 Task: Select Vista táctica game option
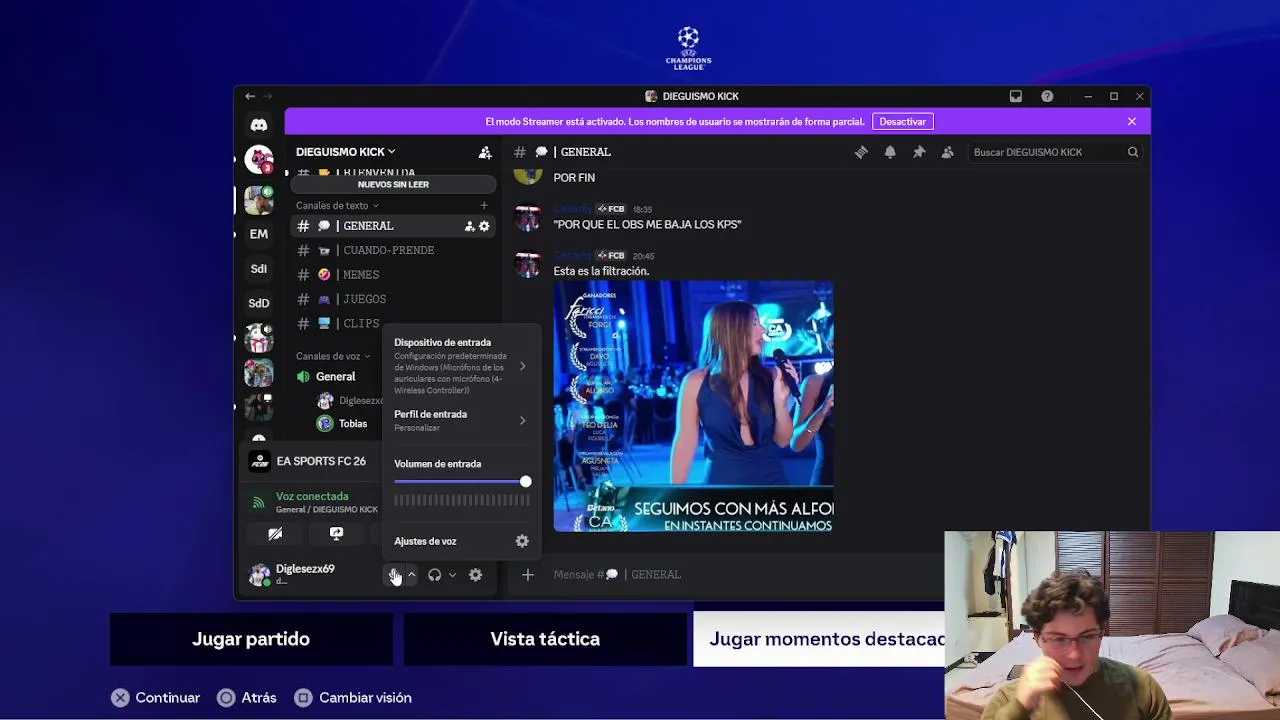point(545,639)
